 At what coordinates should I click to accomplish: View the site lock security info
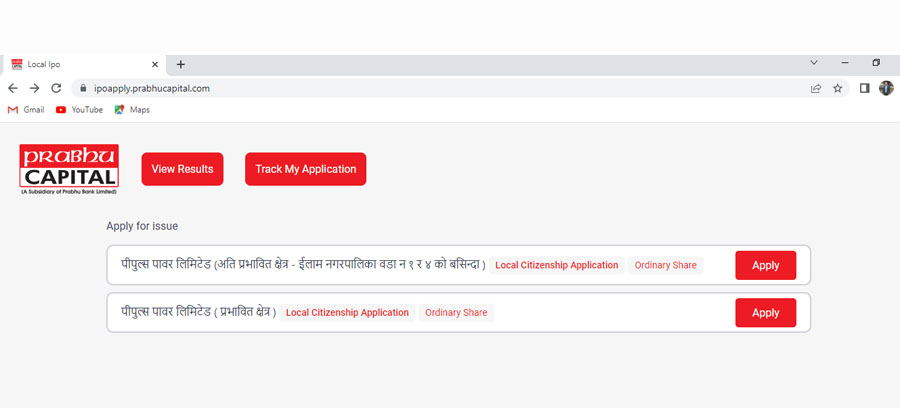pyautogui.click(x=82, y=88)
